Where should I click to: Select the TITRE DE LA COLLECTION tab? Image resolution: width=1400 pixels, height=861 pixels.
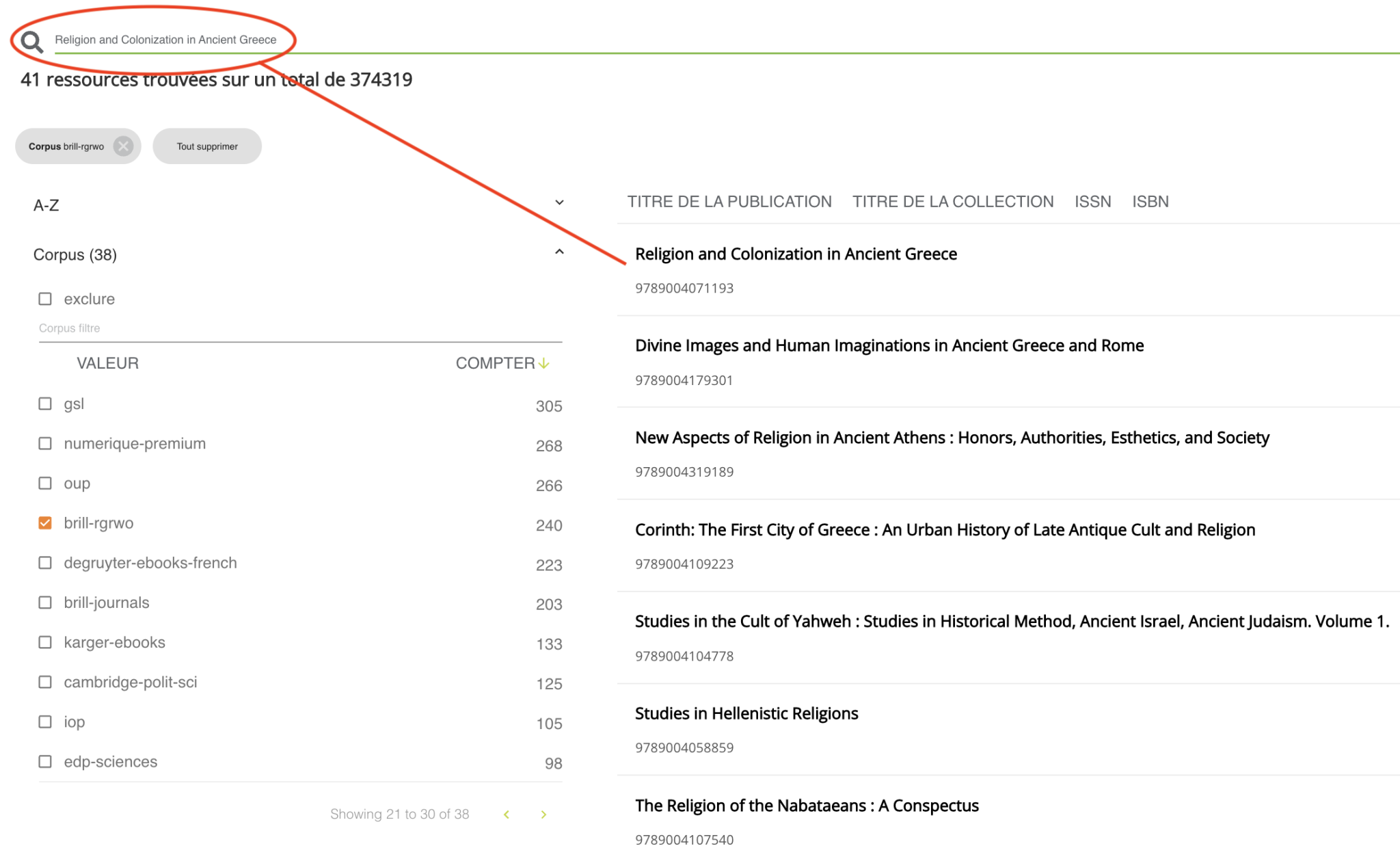point(953,202)
